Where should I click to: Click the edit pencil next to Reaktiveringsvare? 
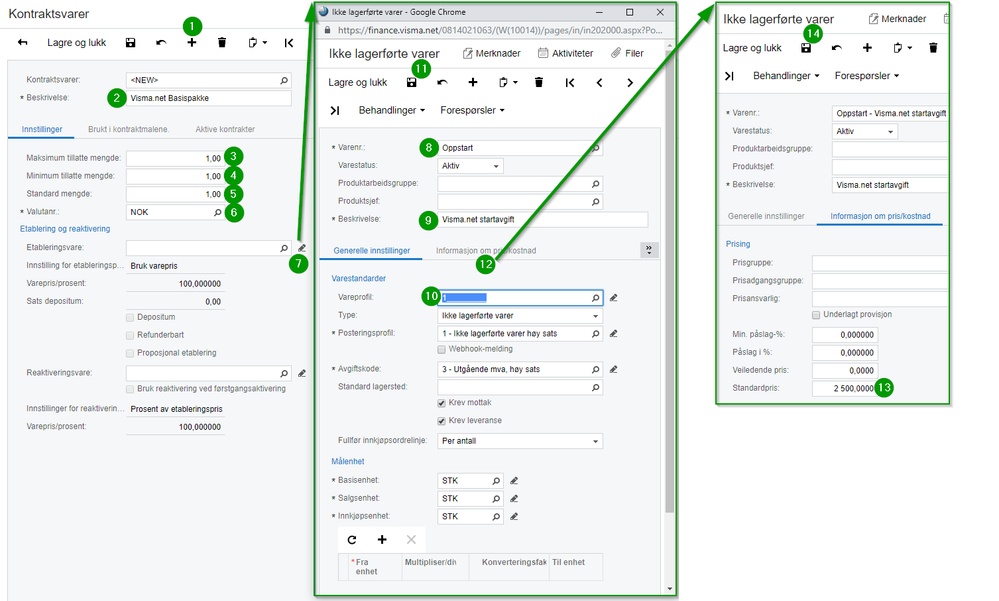coord(302,373)
